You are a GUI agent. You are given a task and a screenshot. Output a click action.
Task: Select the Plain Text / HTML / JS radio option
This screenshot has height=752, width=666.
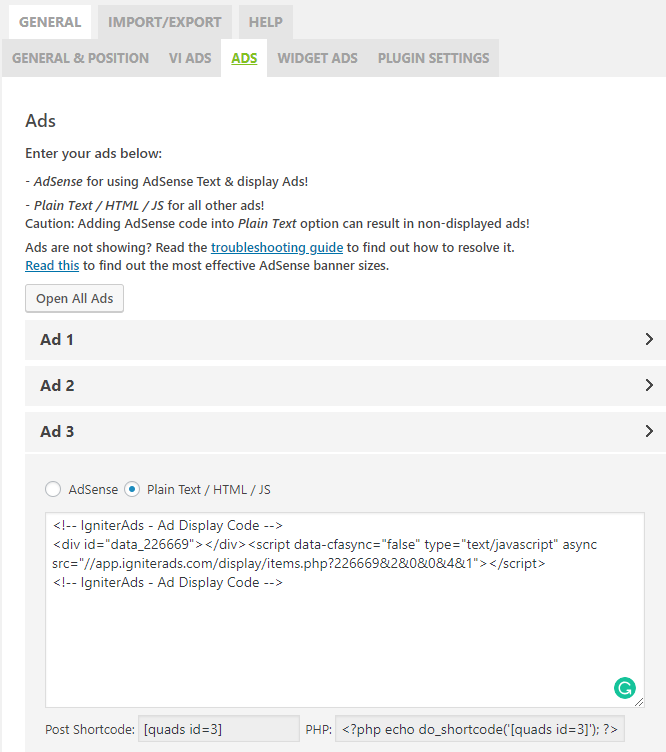[132, 489]
